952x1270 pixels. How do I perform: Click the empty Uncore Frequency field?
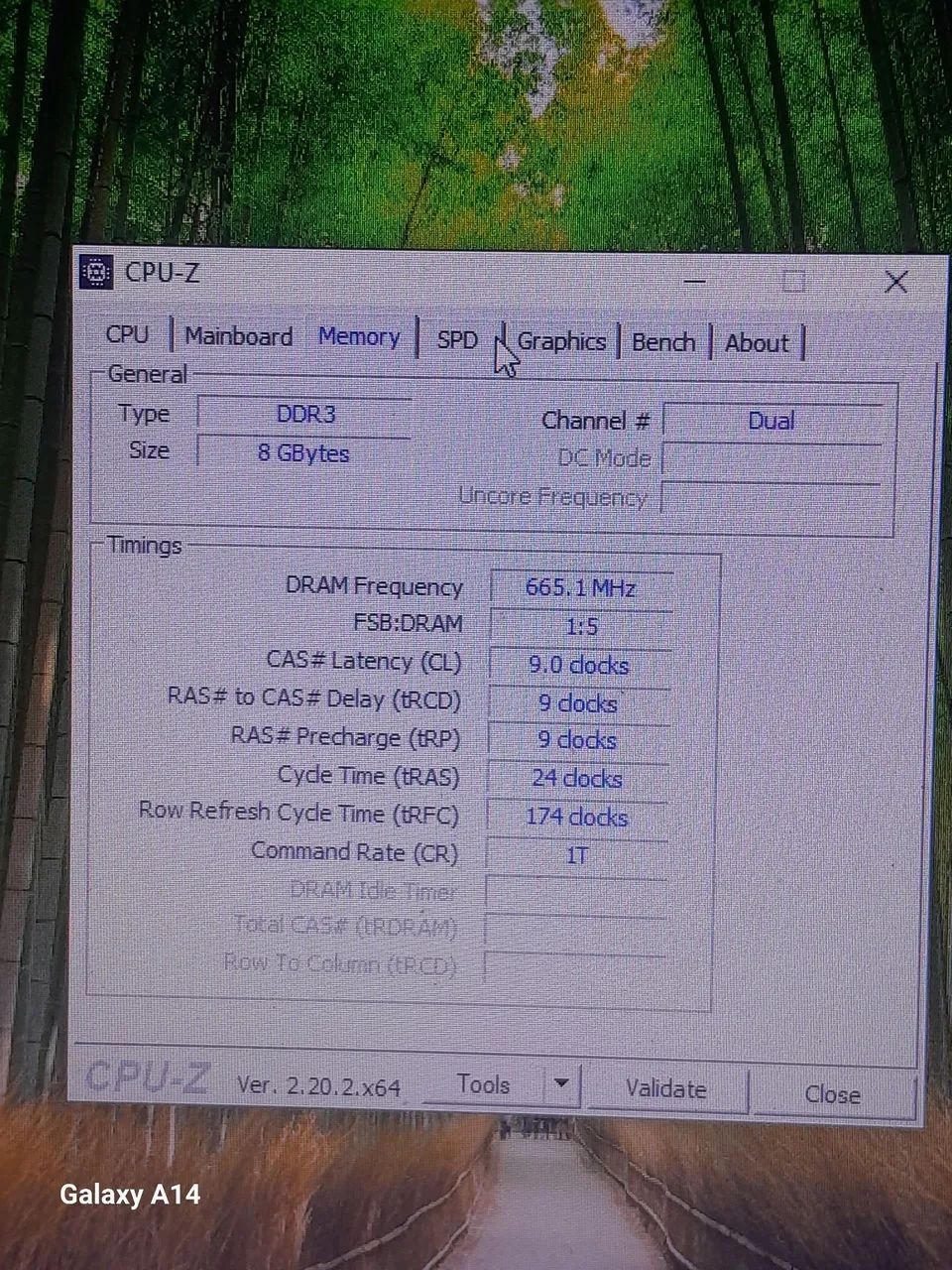click(770, 498)
